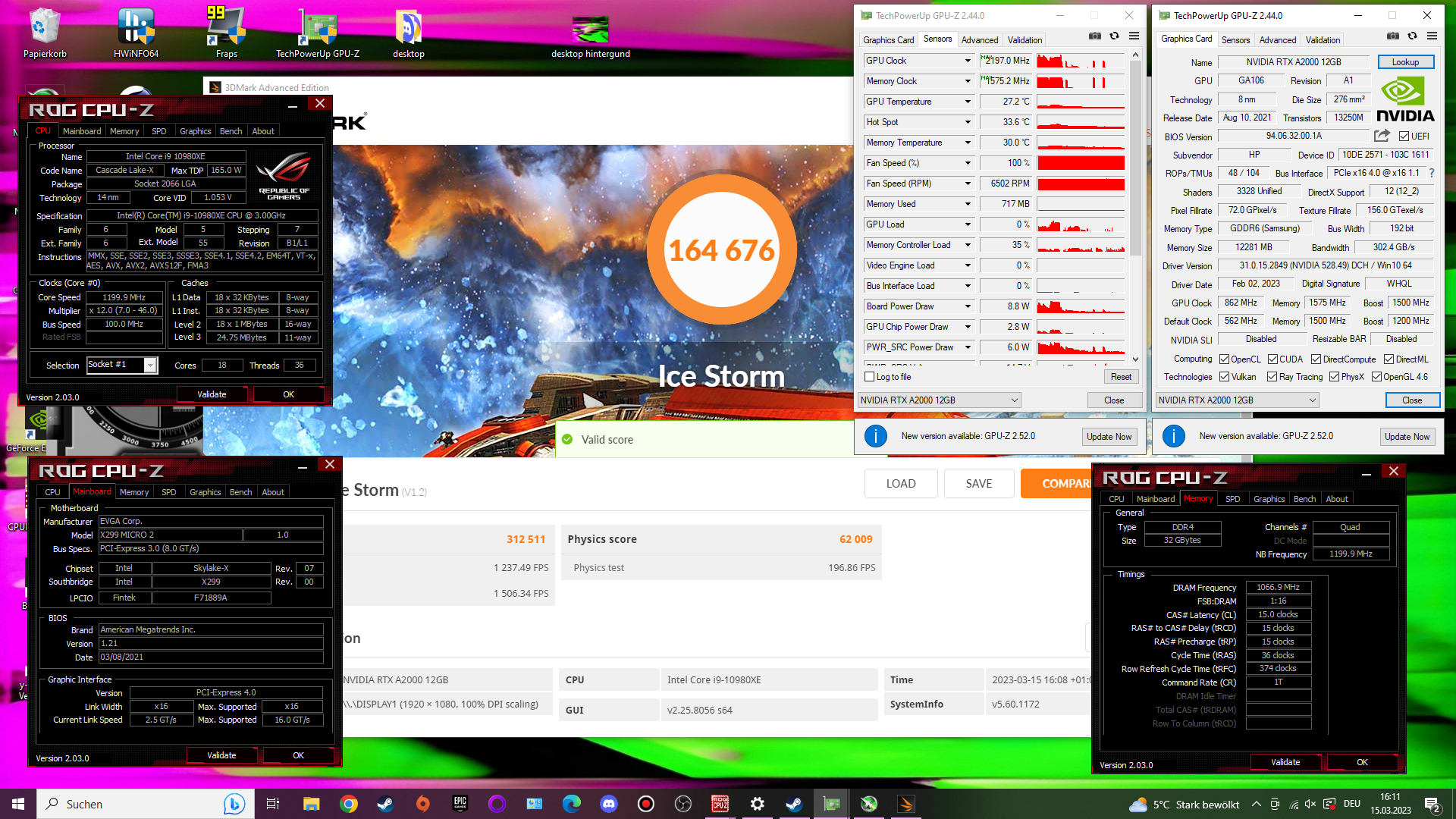The width and height of the screenshot is (1456, 819).
Task: Open 3DMark from the taskbar
Action: click(906, 804)
